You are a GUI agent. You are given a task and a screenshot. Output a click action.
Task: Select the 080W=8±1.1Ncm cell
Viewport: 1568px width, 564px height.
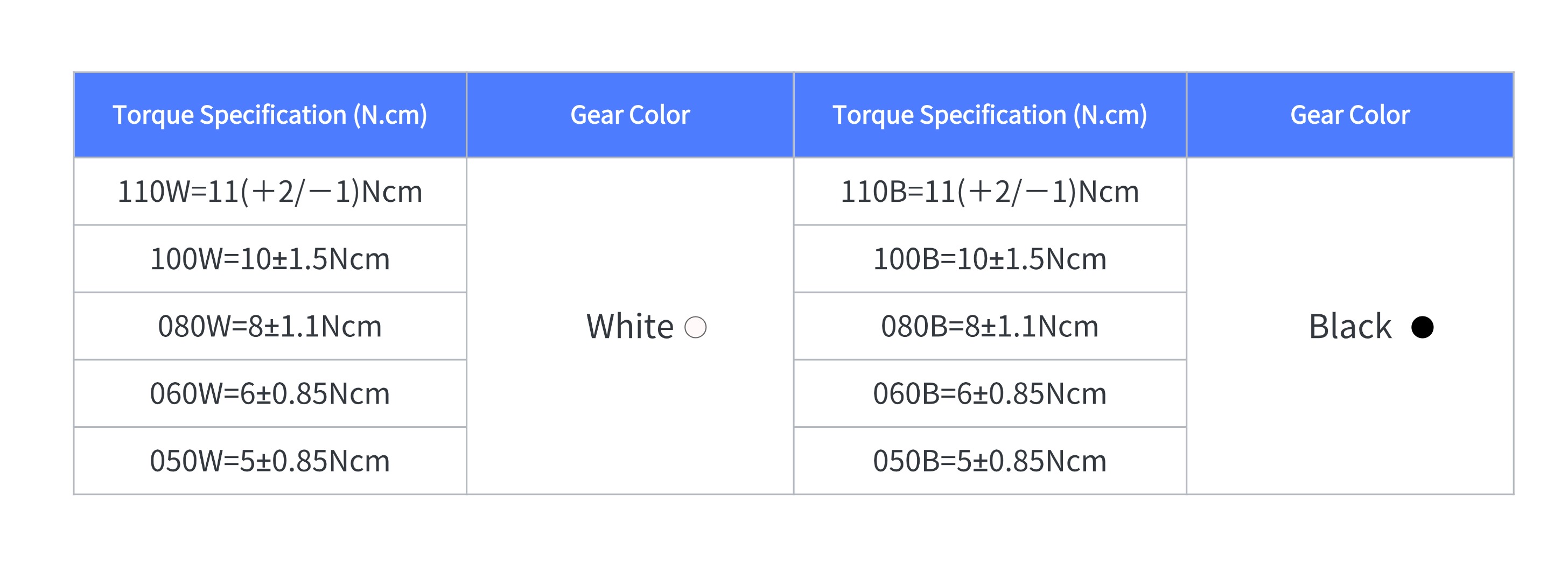[x=270, y=327]
